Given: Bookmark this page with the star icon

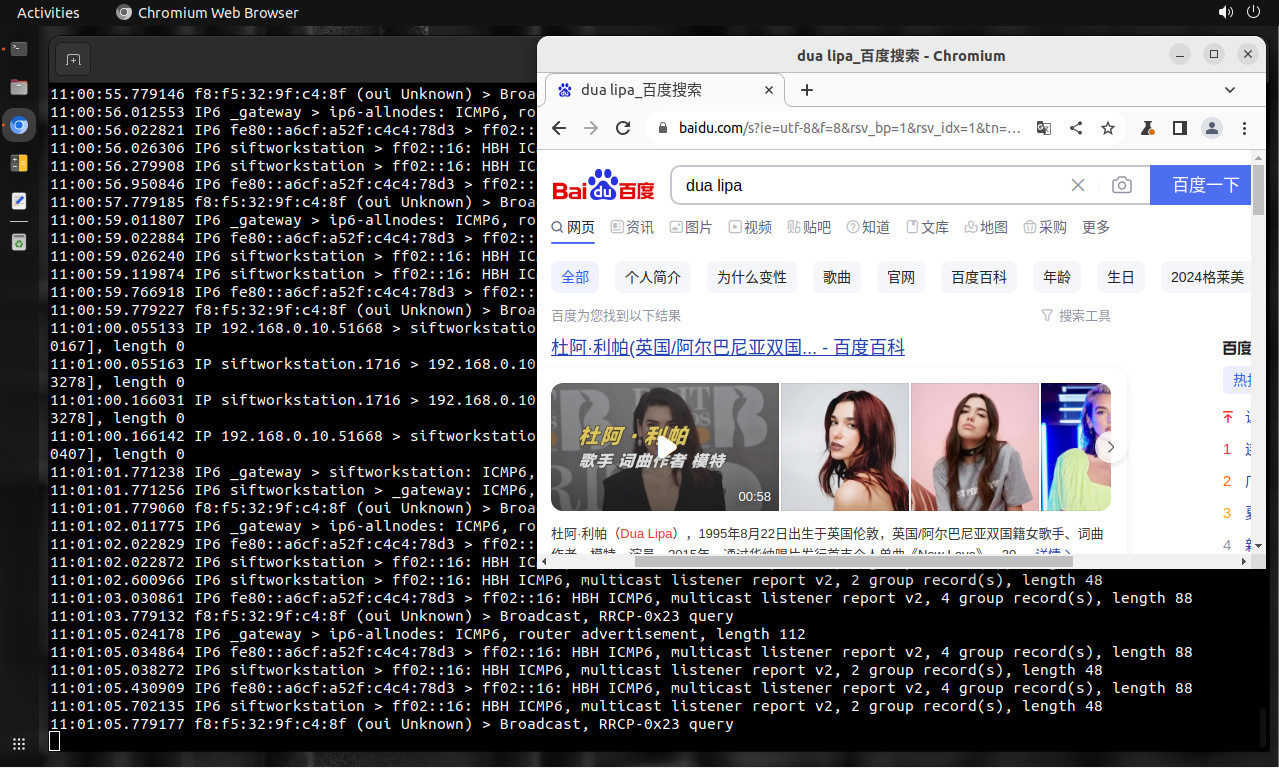Looking at the screenshot, I should pos(1108,128).
